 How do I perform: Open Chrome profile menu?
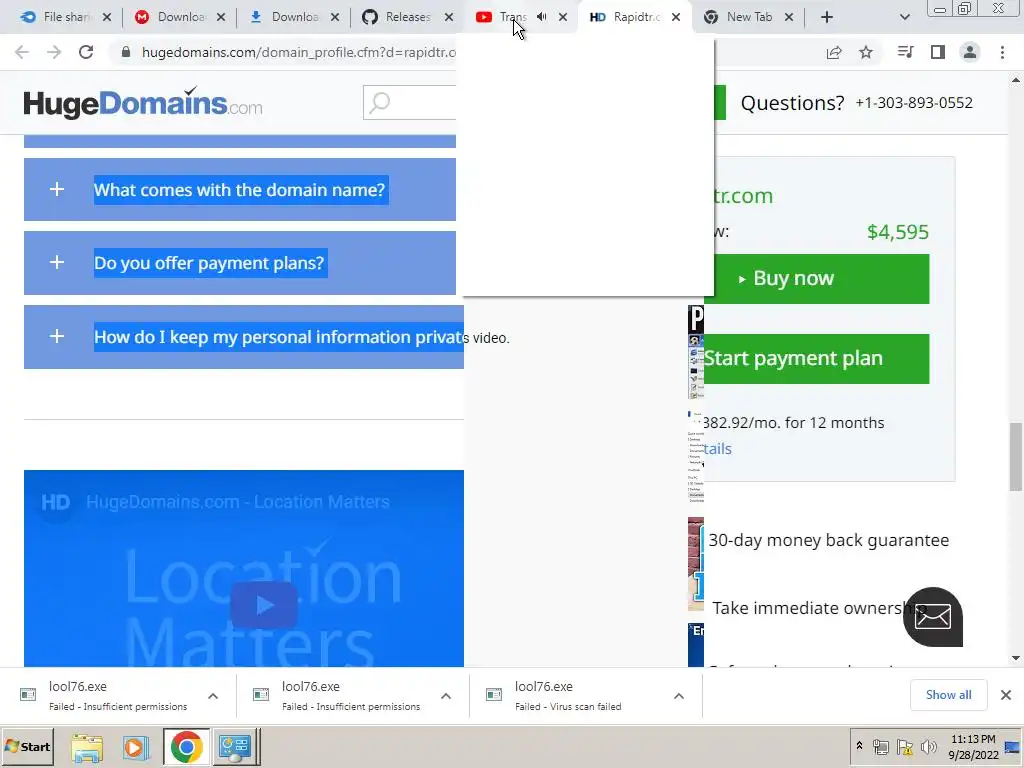[970, 52]
